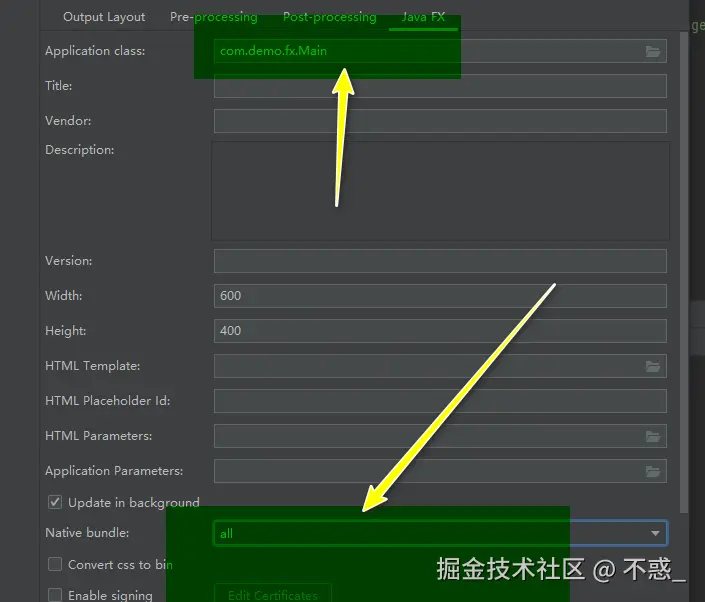Click the vertical scrollbar of settings panel

pyautogui.click(x=683, y=272)
